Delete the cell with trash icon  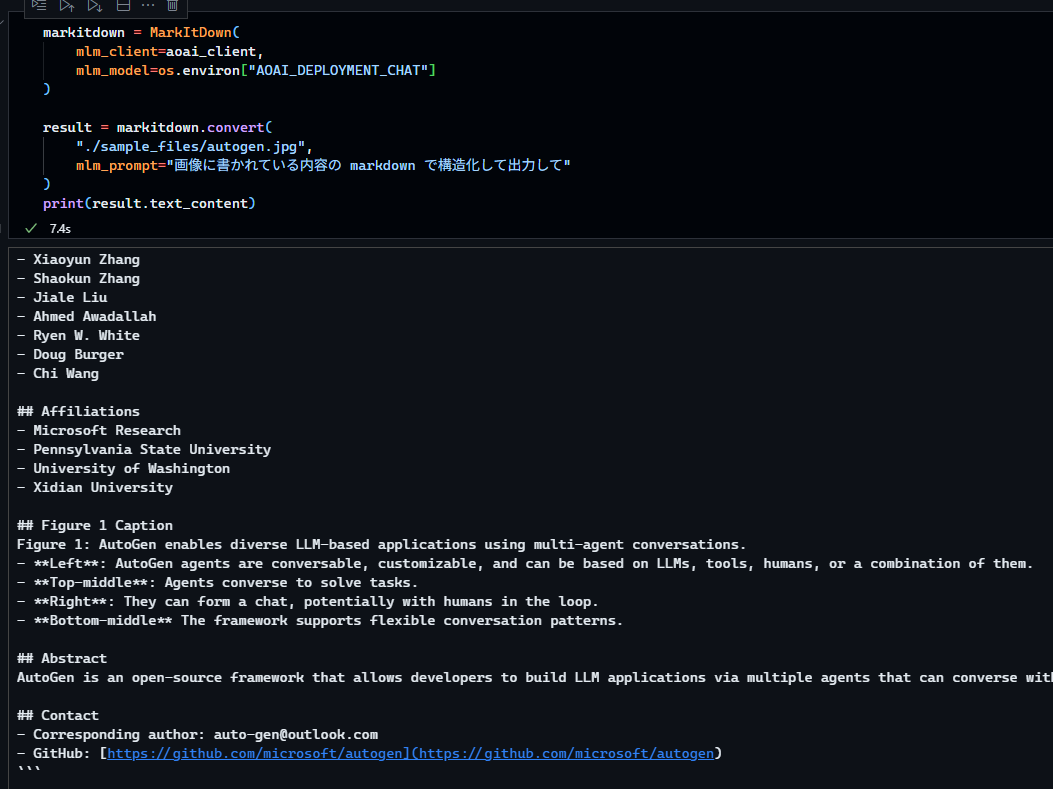click(x=172, y=5)
